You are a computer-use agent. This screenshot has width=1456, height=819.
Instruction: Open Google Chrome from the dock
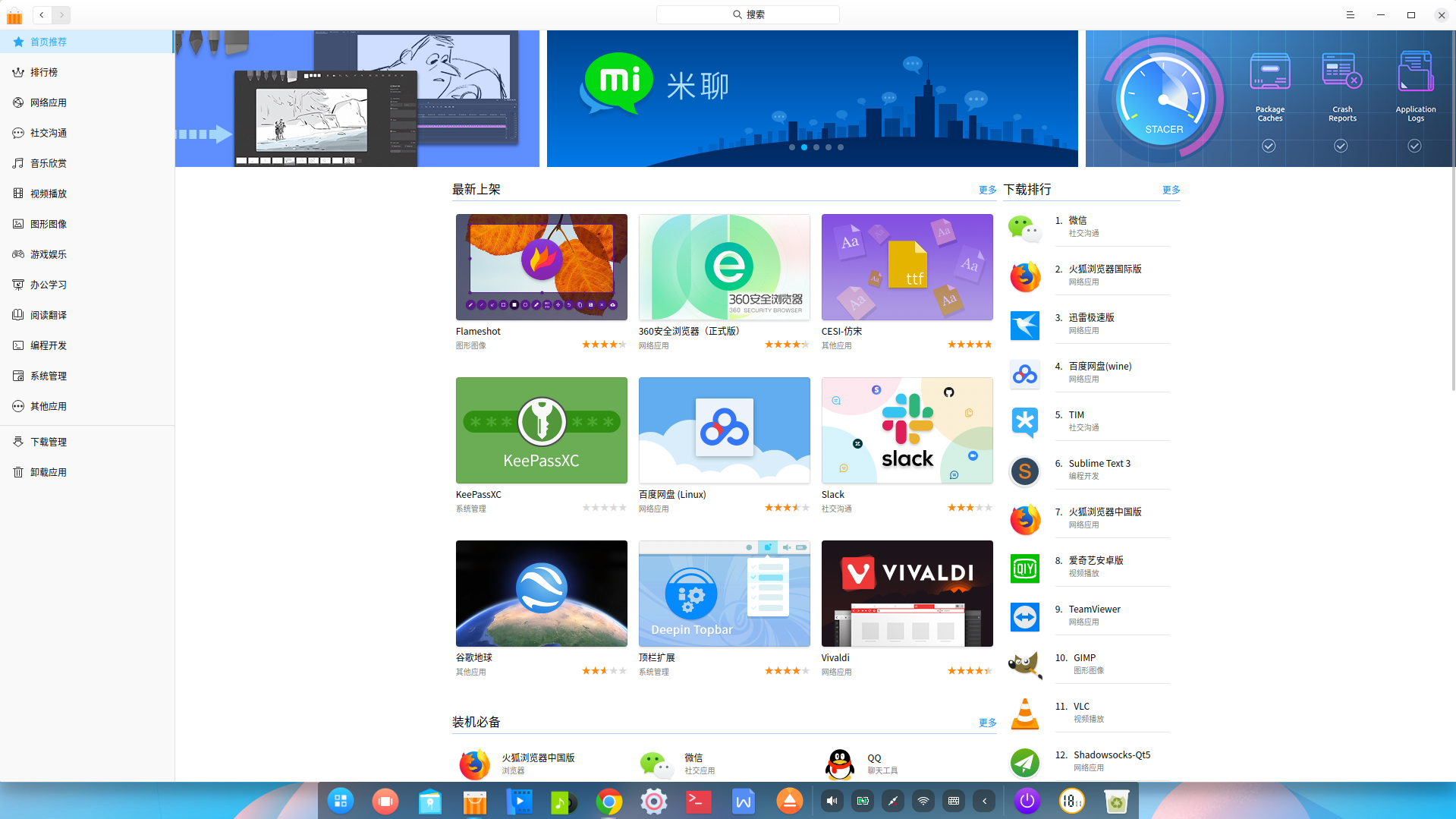coord(609,801)
